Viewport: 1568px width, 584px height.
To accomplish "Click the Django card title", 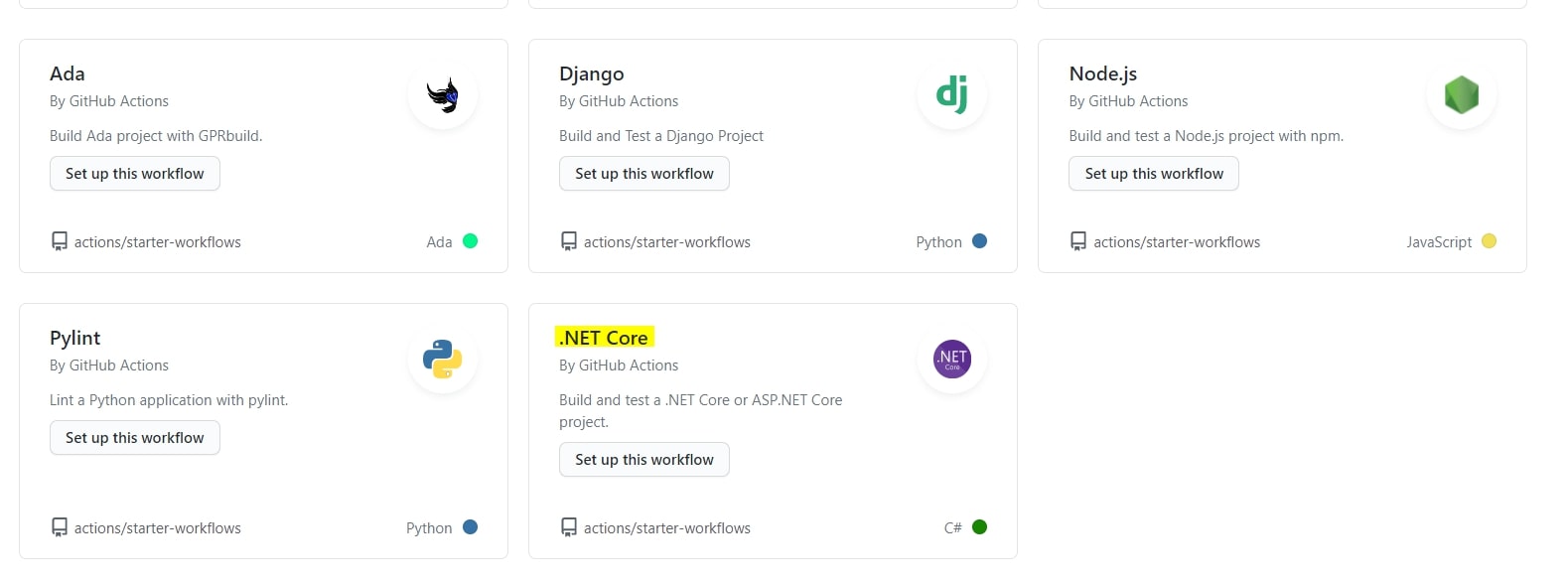I will coord(592,74).
